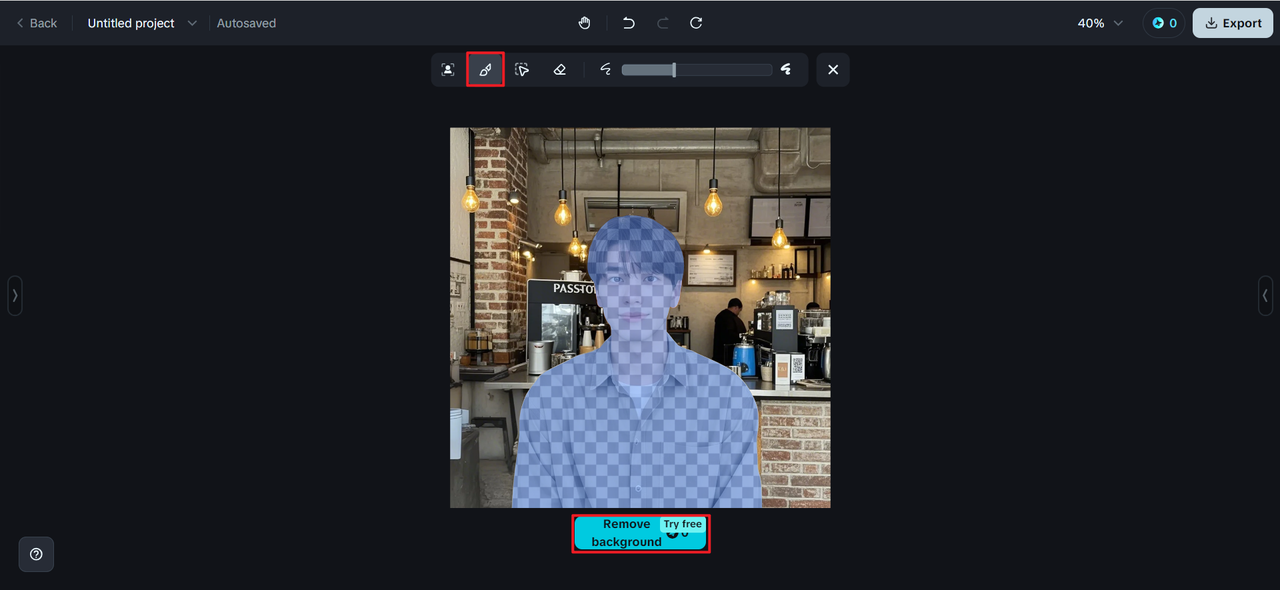Expand the left side panel
The width and height of the screenshot is (1280, 590).
[x=15, y=296]
